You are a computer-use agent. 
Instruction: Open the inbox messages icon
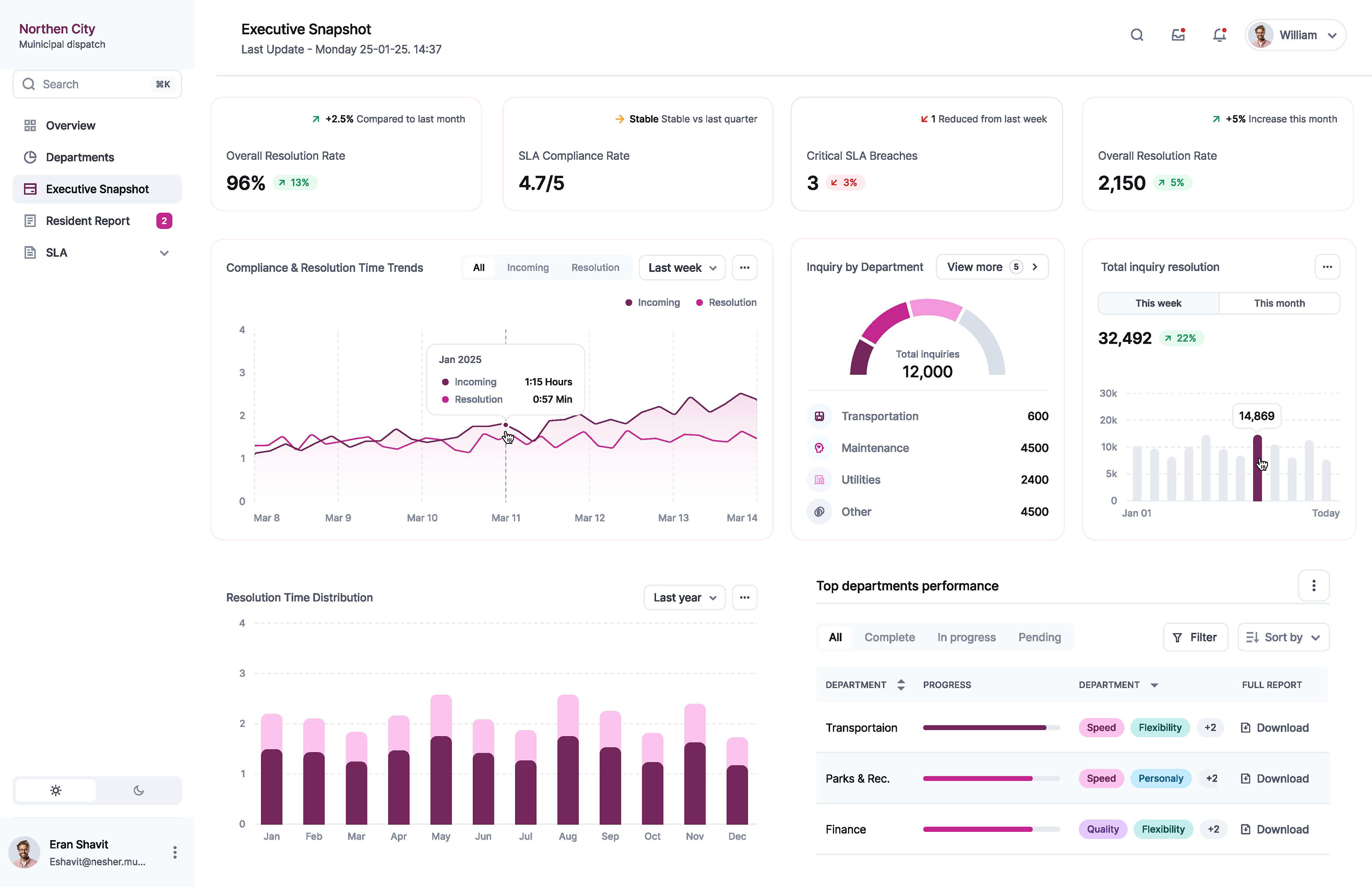pos(1178,35)
